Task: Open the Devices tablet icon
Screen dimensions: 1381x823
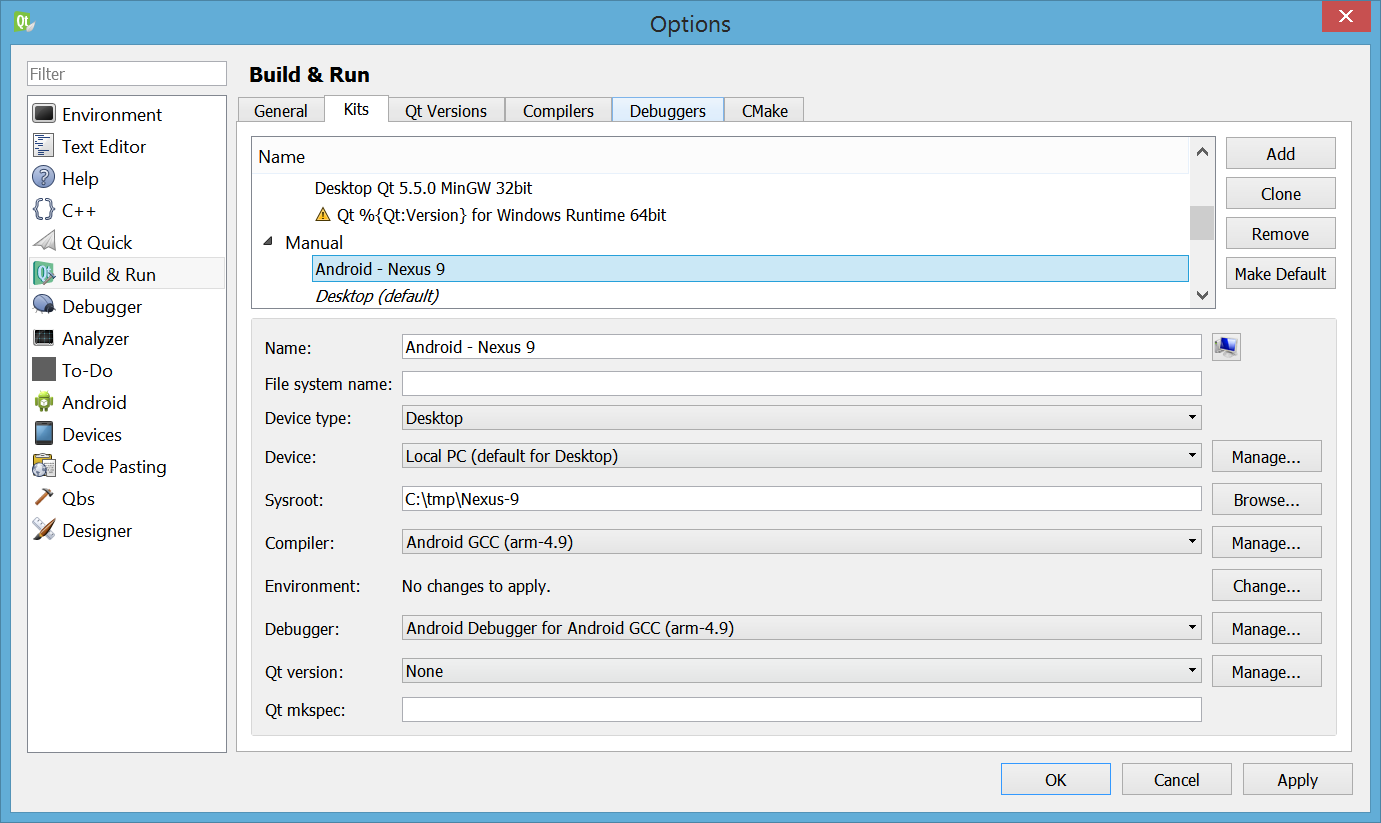Action: [44, 434]
